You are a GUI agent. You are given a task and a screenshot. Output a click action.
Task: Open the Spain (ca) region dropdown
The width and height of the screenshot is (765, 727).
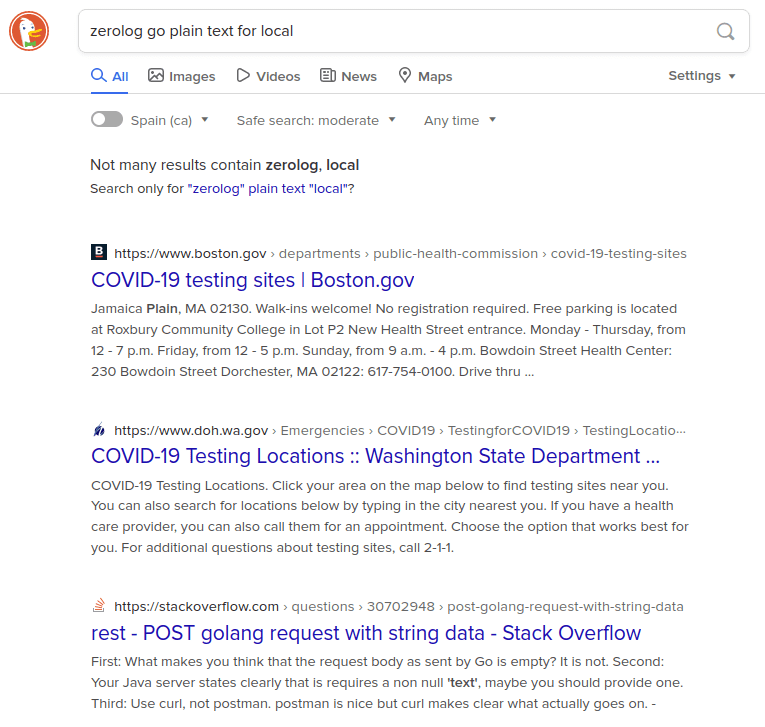(169, 120)
